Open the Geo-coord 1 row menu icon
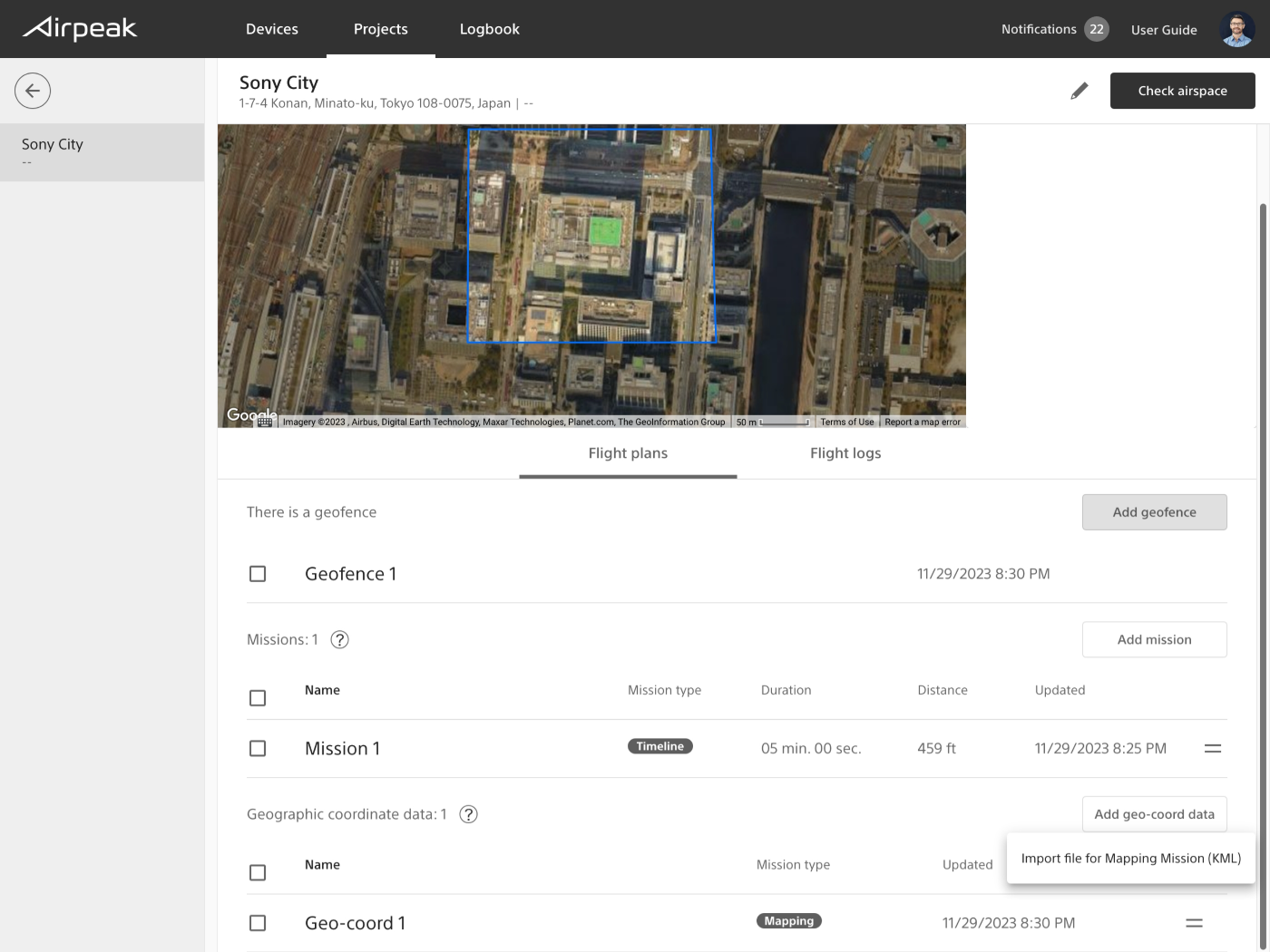 [x=1195, y=923]
